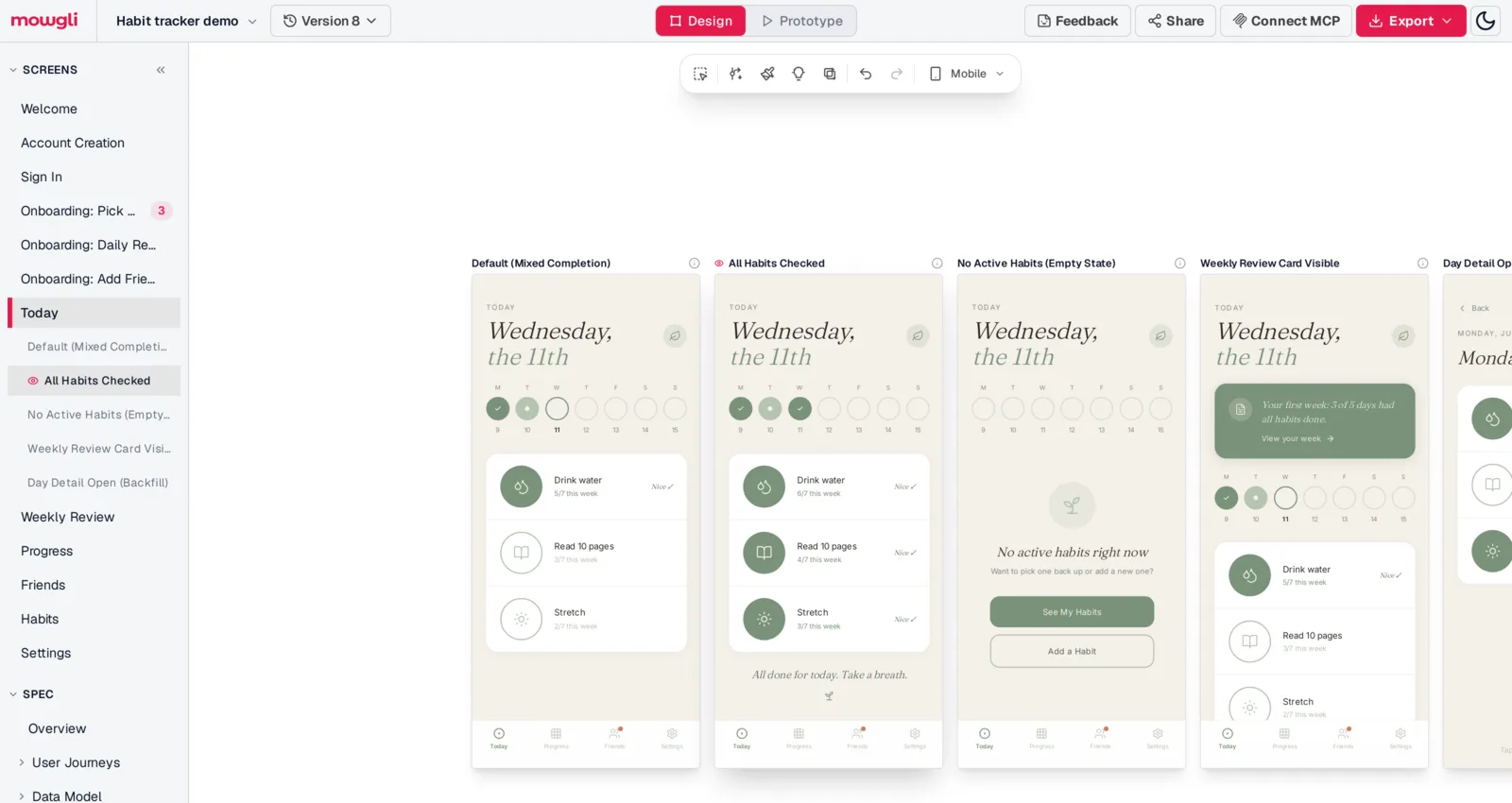Click the duplicate layers icon in toolbar
This screenshot has height=803, width=1512.
pyautogui.click(x=830, y=74)
